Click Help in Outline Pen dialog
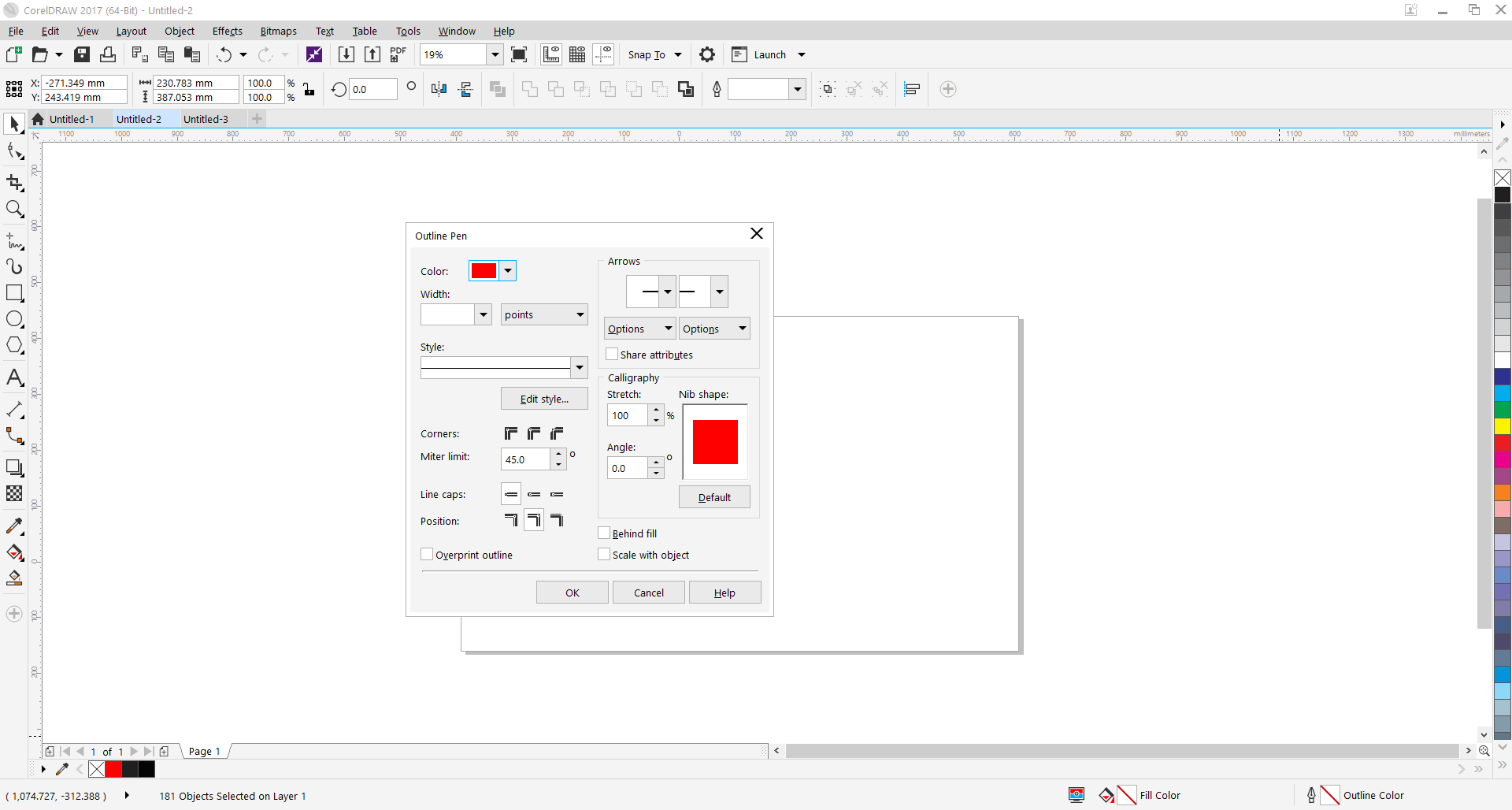The height and width of the screenshot is (810, 1512). (x=725, y=593)
